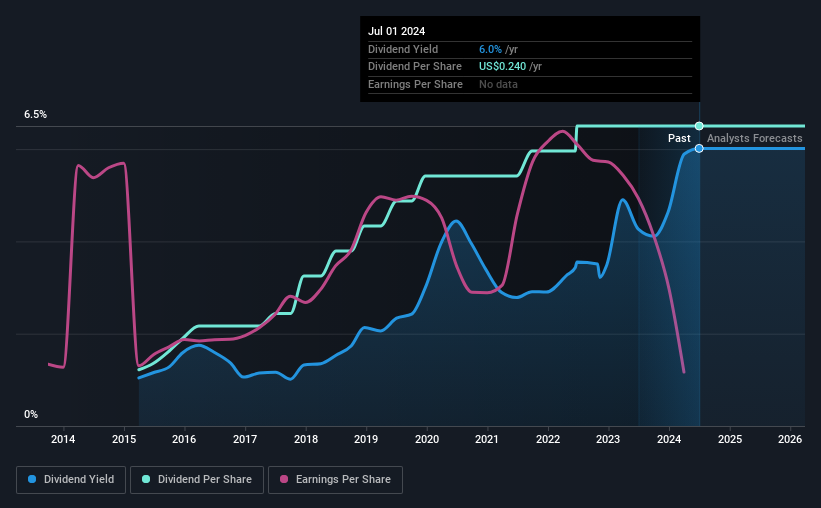This screenshot has height=508, width=821.
Task: Click the 6.0% Dividend Yield value in tooltip
Action: point(490,49)
